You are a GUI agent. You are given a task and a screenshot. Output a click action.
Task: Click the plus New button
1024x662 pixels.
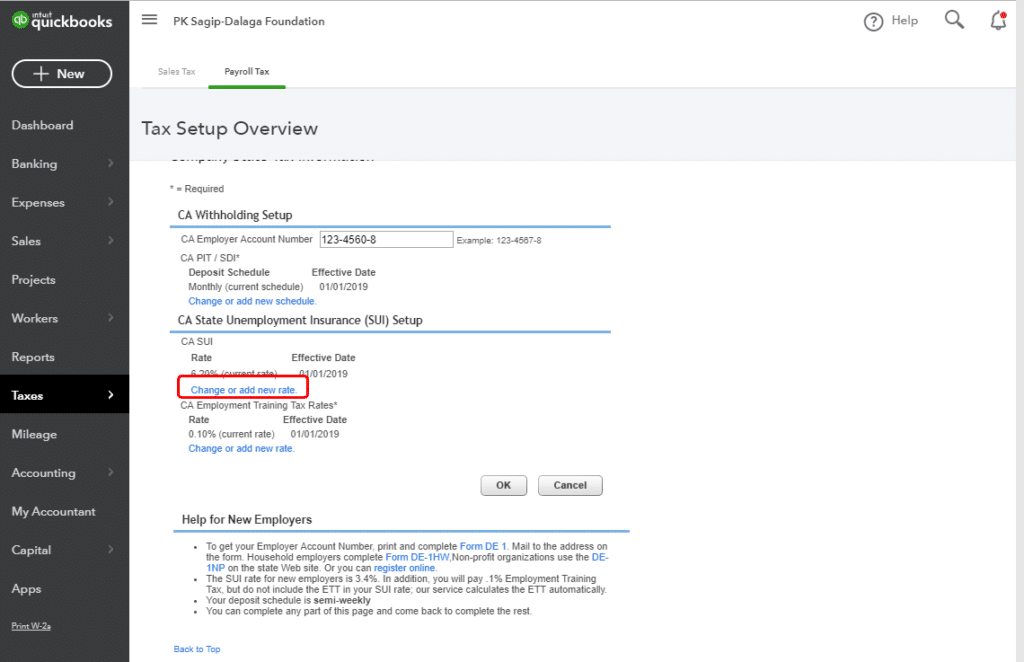coord(62,74)
